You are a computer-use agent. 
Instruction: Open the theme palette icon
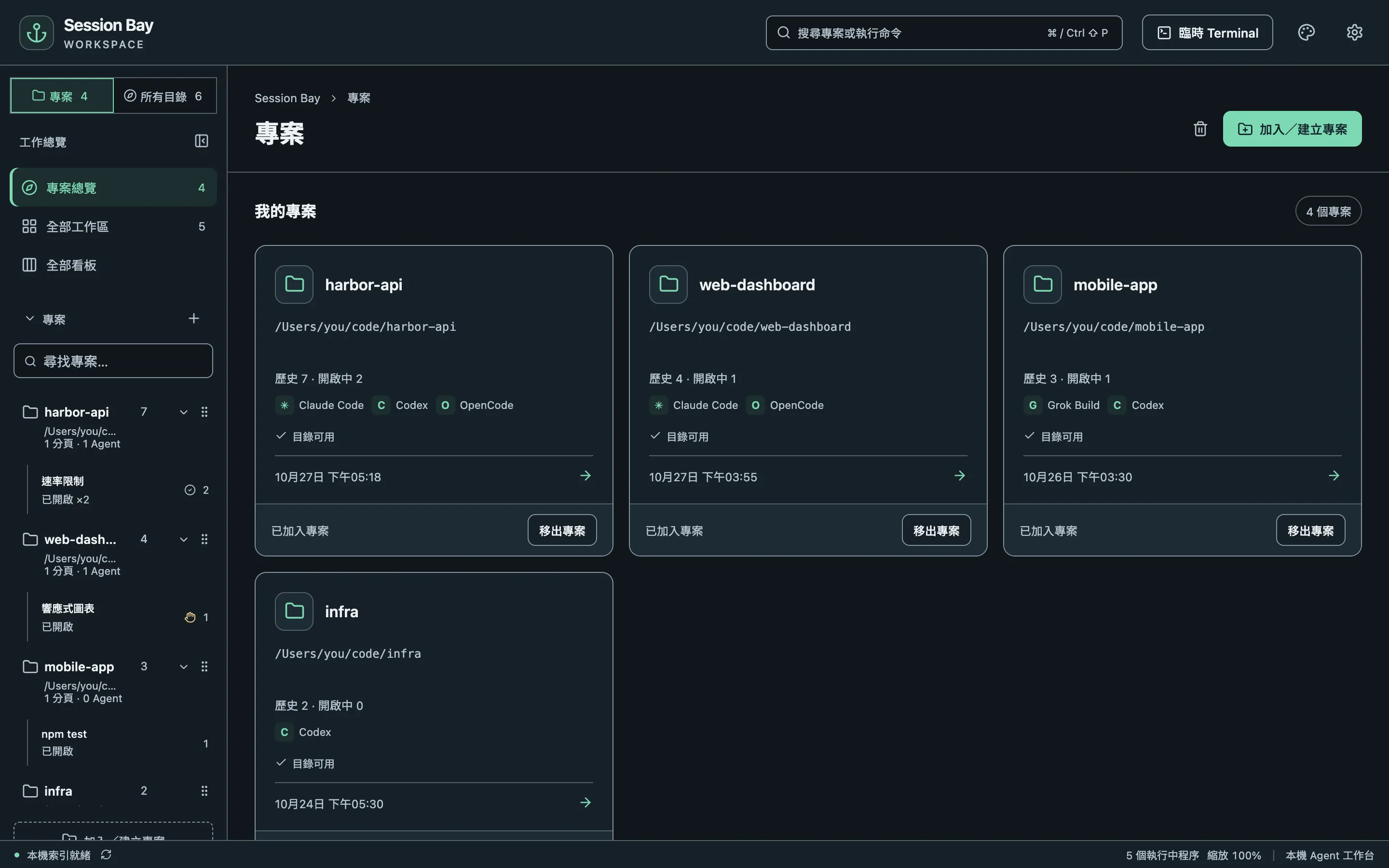tap(1307, 33)
